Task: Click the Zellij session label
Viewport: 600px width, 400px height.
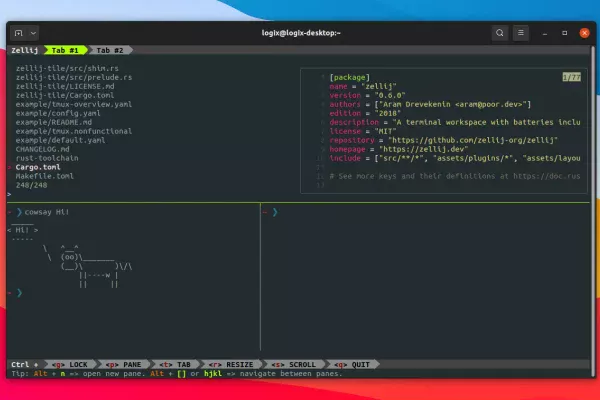Action: coord(24,50)
